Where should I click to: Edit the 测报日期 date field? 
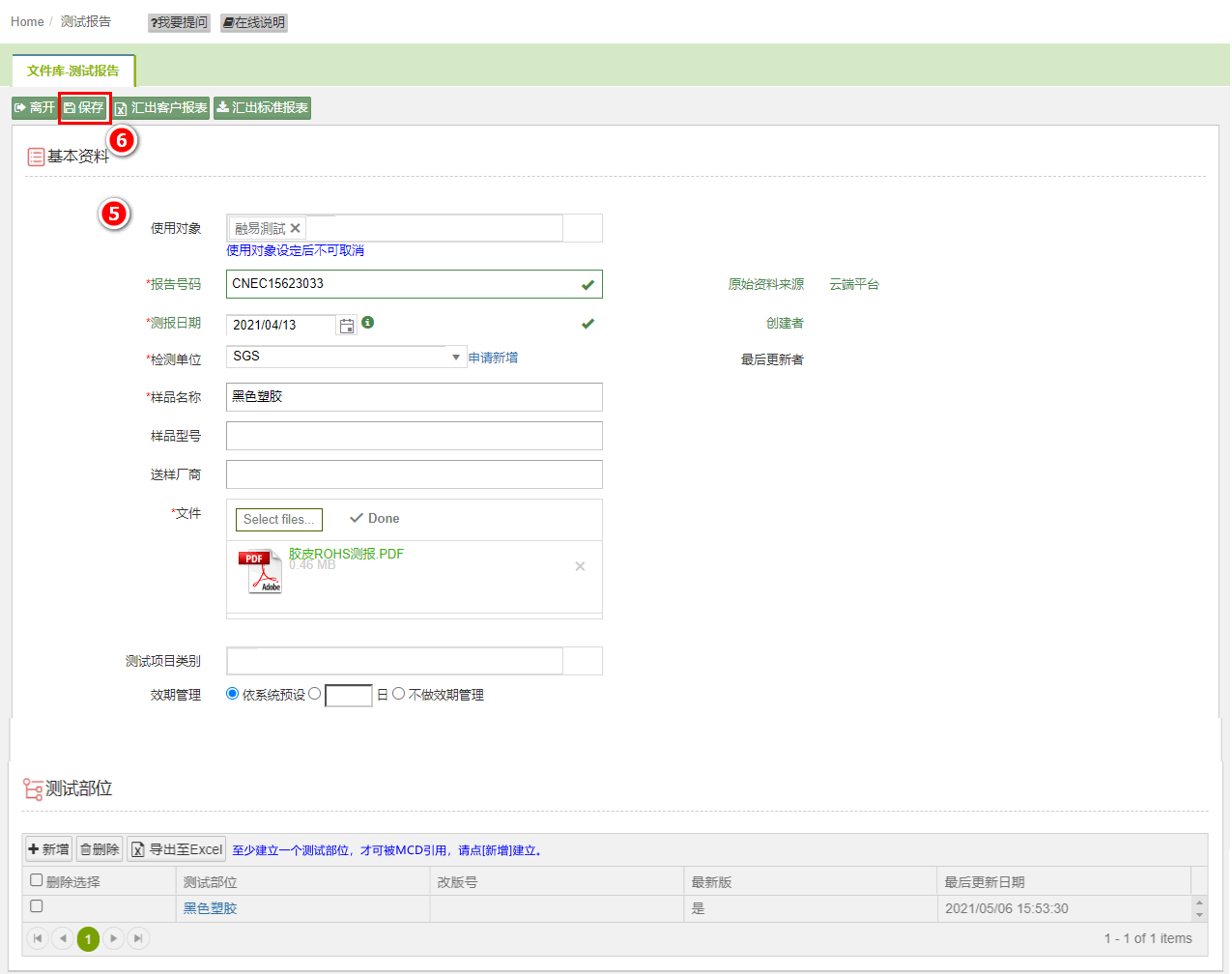(x=280, y=325)
